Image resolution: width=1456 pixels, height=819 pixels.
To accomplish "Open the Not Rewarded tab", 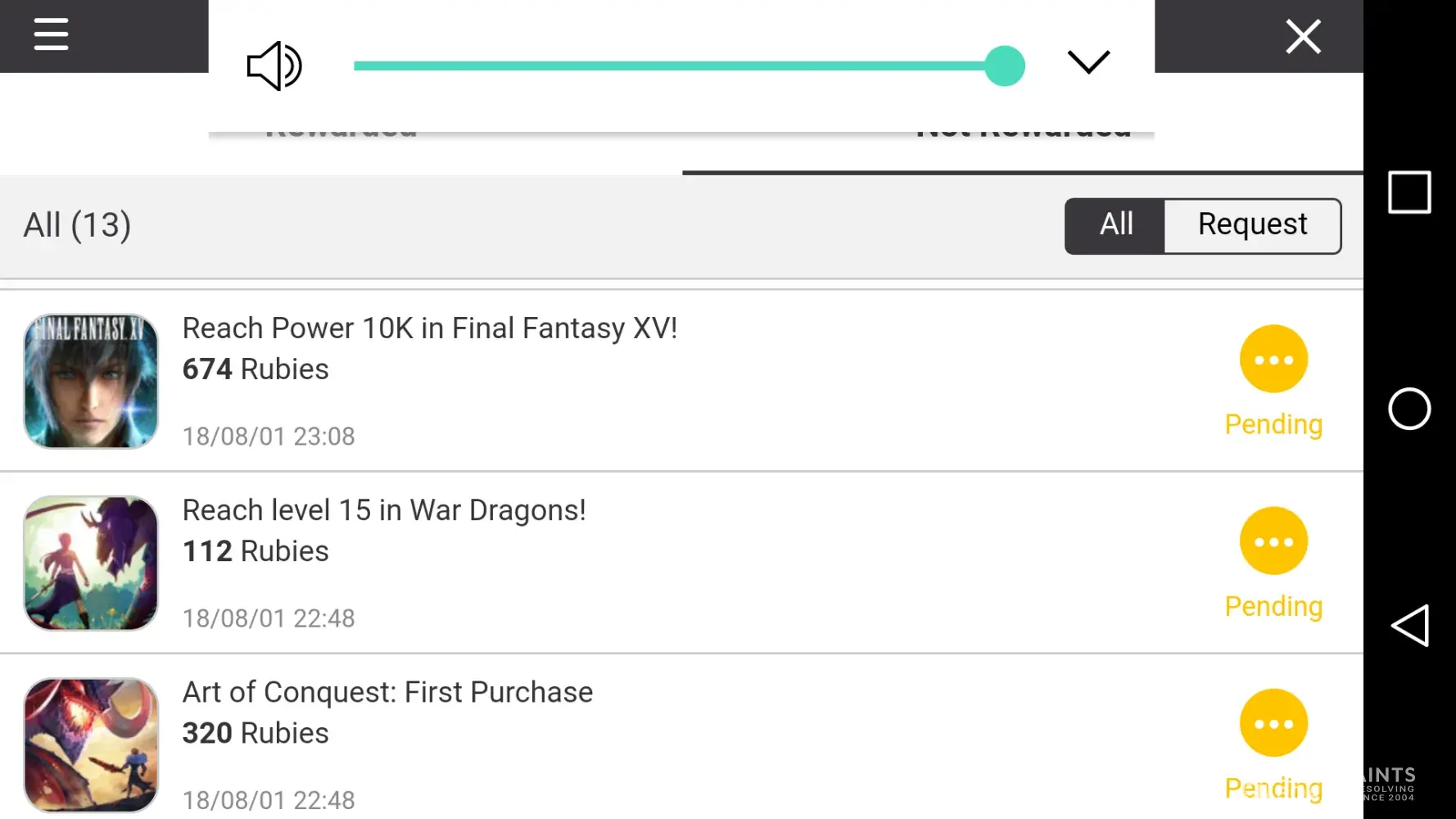I will 1023,156.
